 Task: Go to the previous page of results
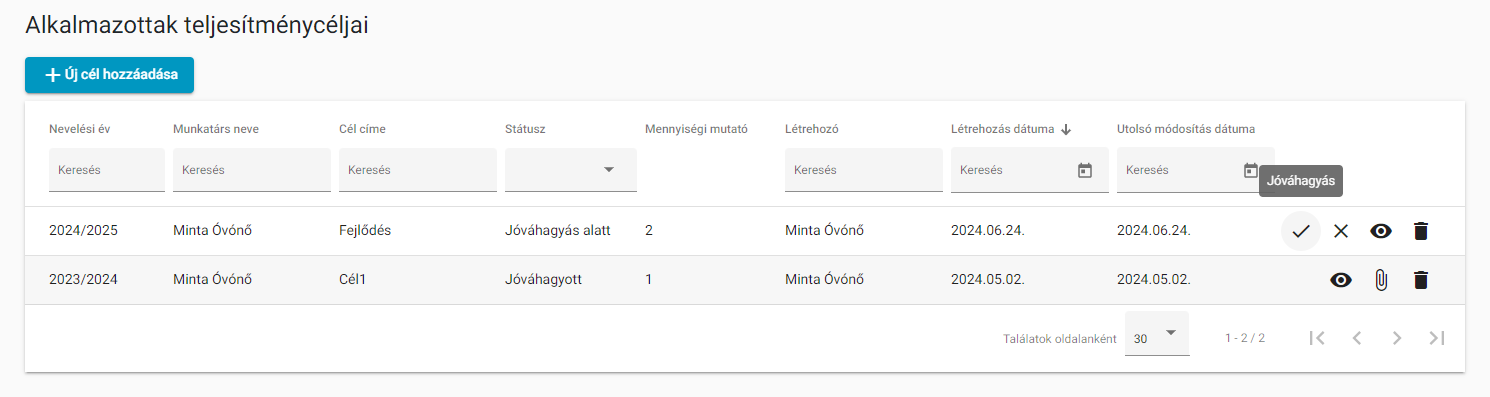click(x=1357, y=338)
